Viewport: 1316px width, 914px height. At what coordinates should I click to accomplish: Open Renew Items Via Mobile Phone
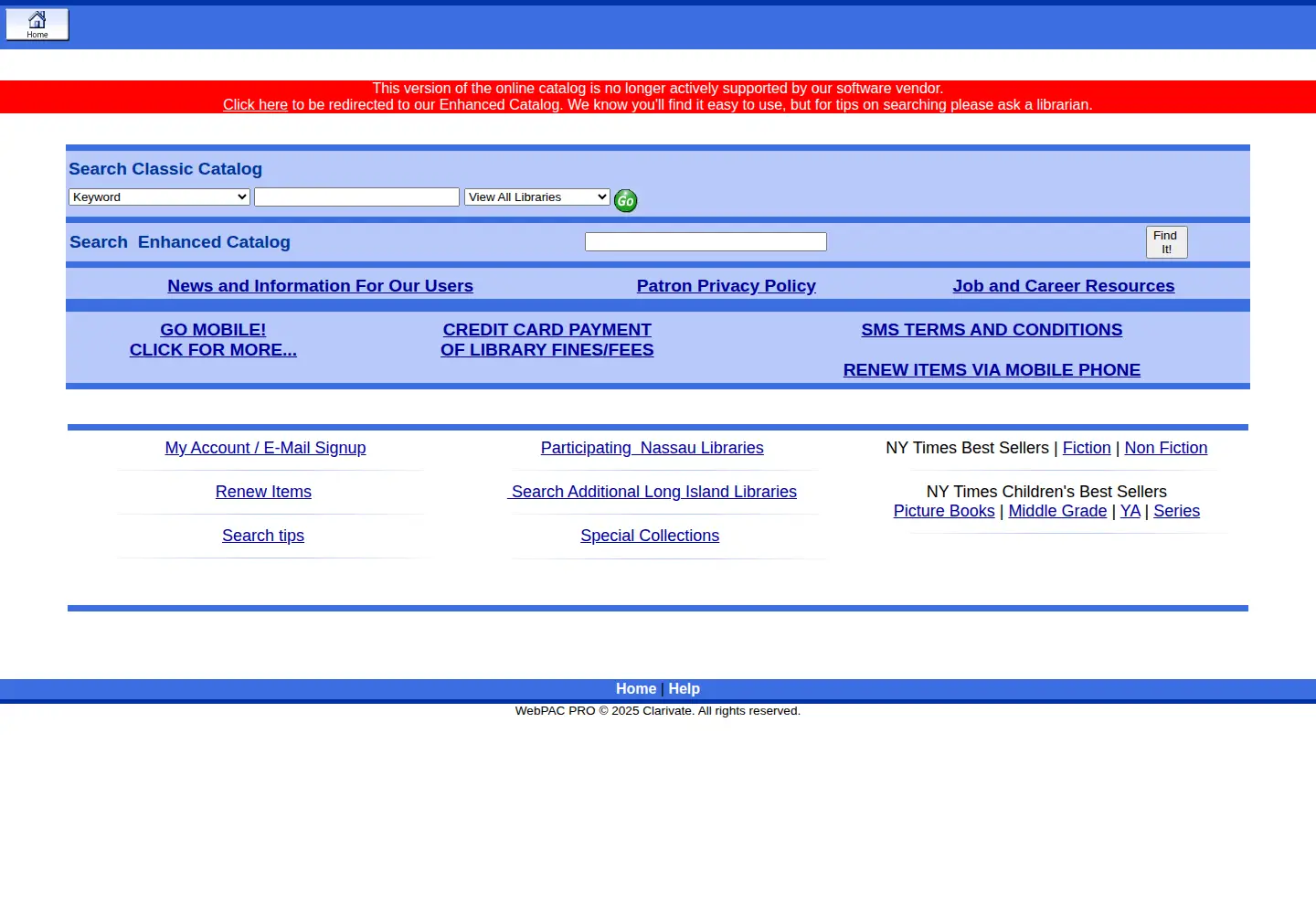(992, 370)
